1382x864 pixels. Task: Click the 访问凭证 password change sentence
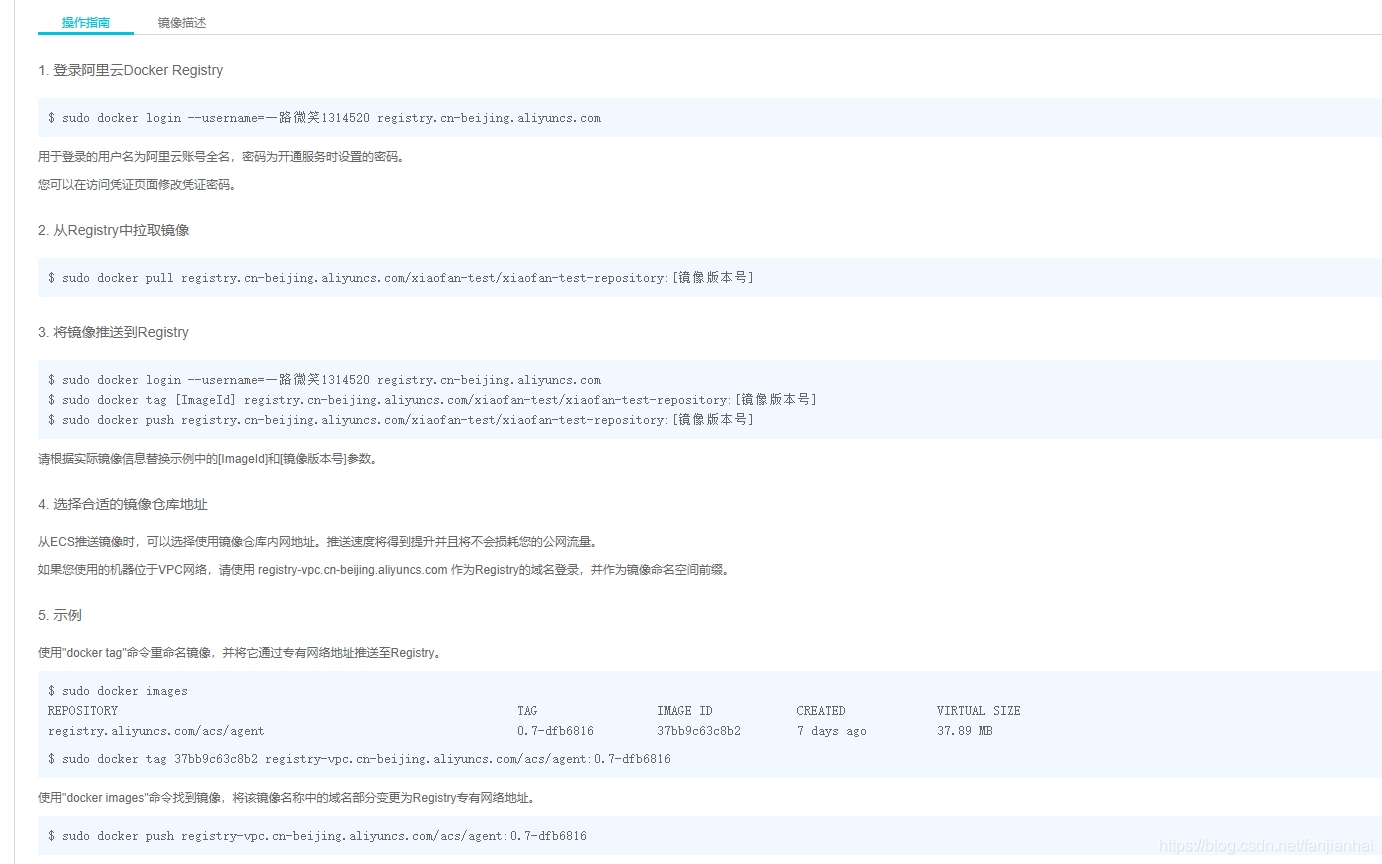point(137,185)
